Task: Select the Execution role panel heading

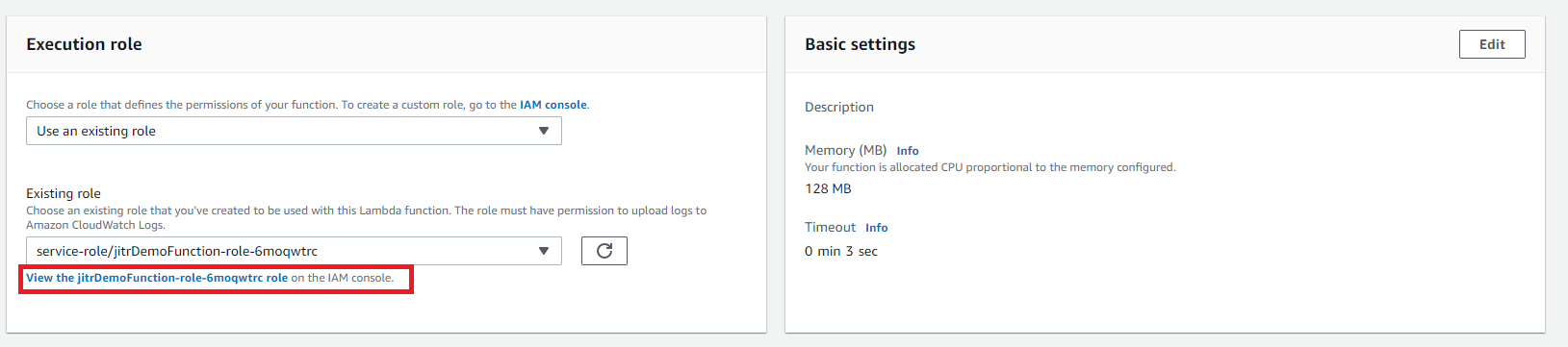Action: [84, 44]
